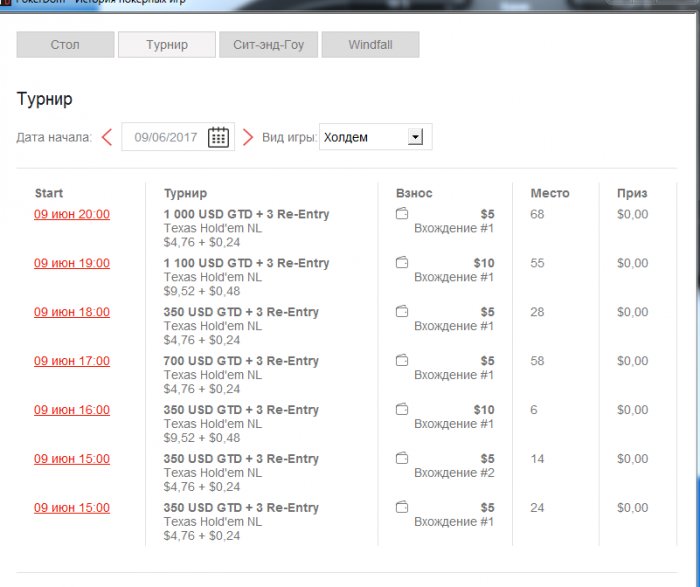Select '1 100 USD GTD + 3 Re-Entry' title
This screenshot has width=700, height=587.
(x=246, y=263)
